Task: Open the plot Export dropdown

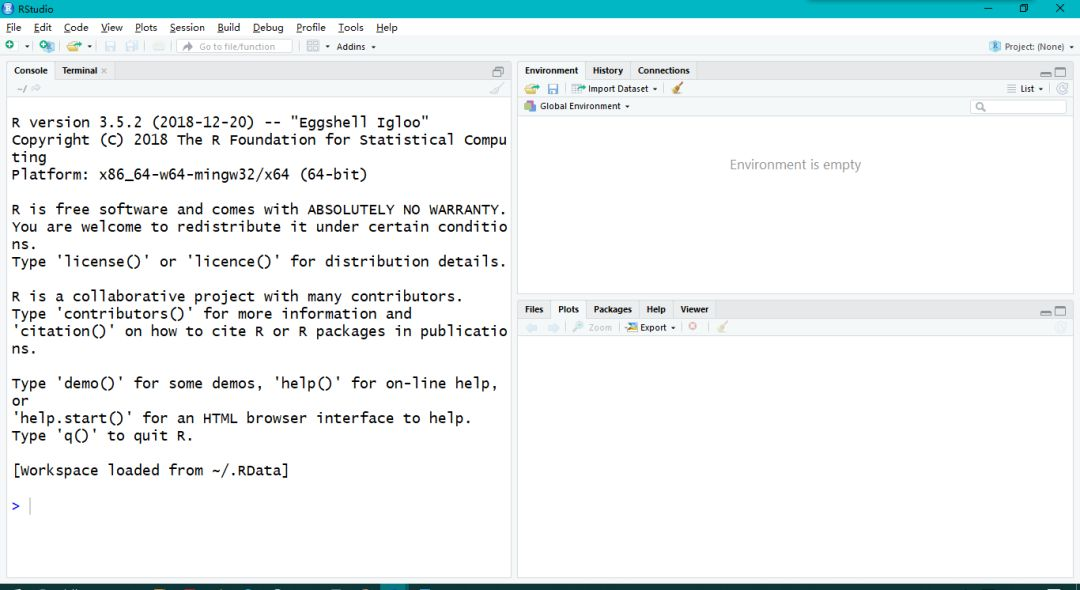Action: tap(651, 328)
